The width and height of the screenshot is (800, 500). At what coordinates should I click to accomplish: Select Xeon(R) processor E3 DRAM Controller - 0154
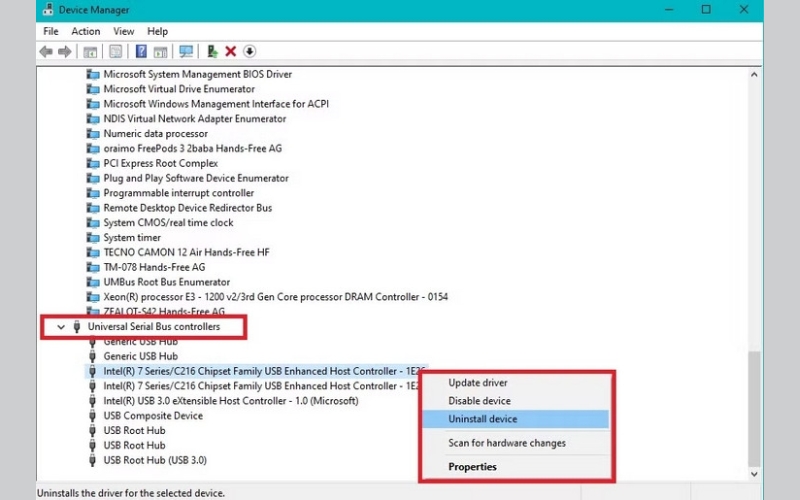276,296
